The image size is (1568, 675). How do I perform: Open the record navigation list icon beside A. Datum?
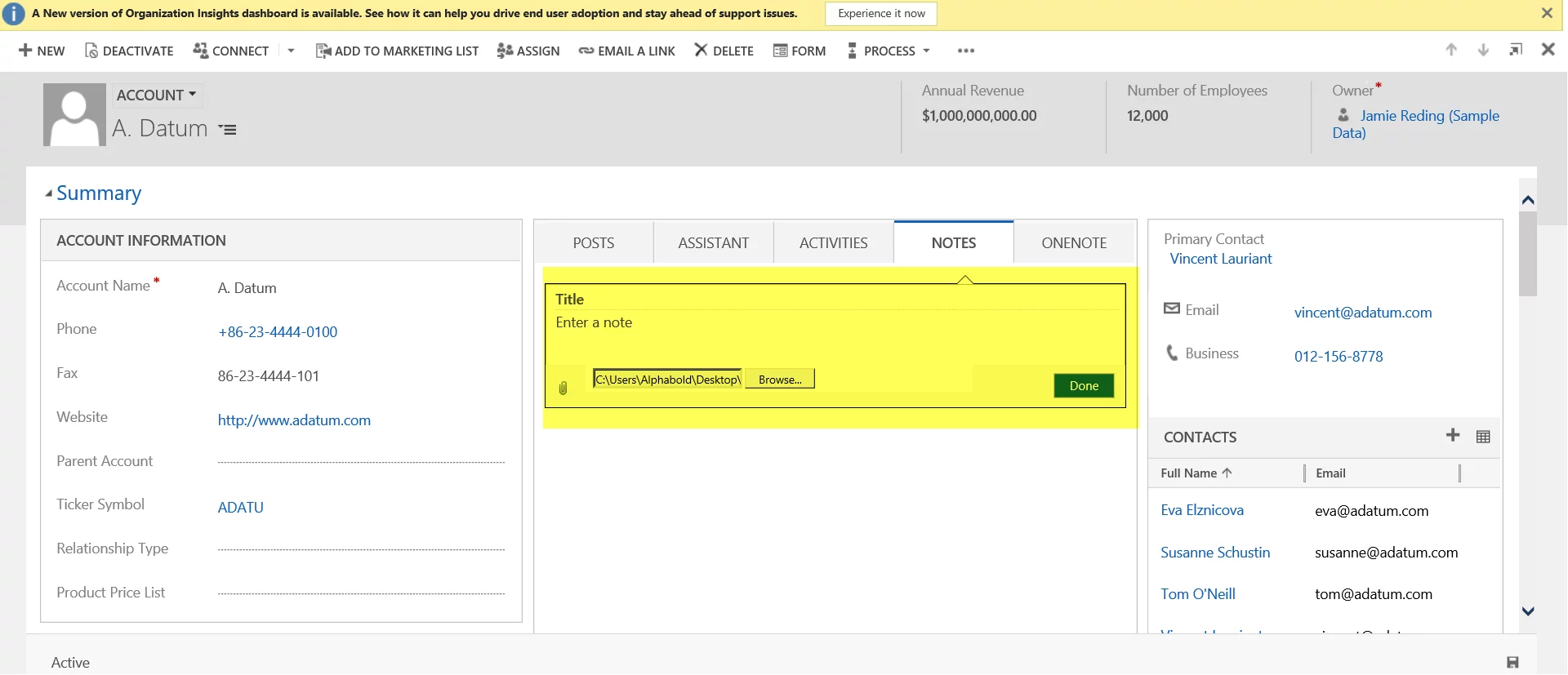pyautogui.click(x=228, y=130)
